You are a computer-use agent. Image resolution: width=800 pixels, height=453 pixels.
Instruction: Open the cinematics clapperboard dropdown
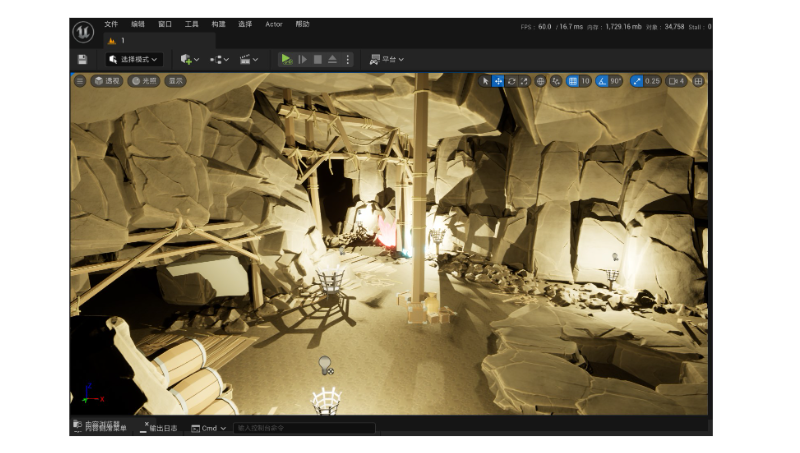248,60
